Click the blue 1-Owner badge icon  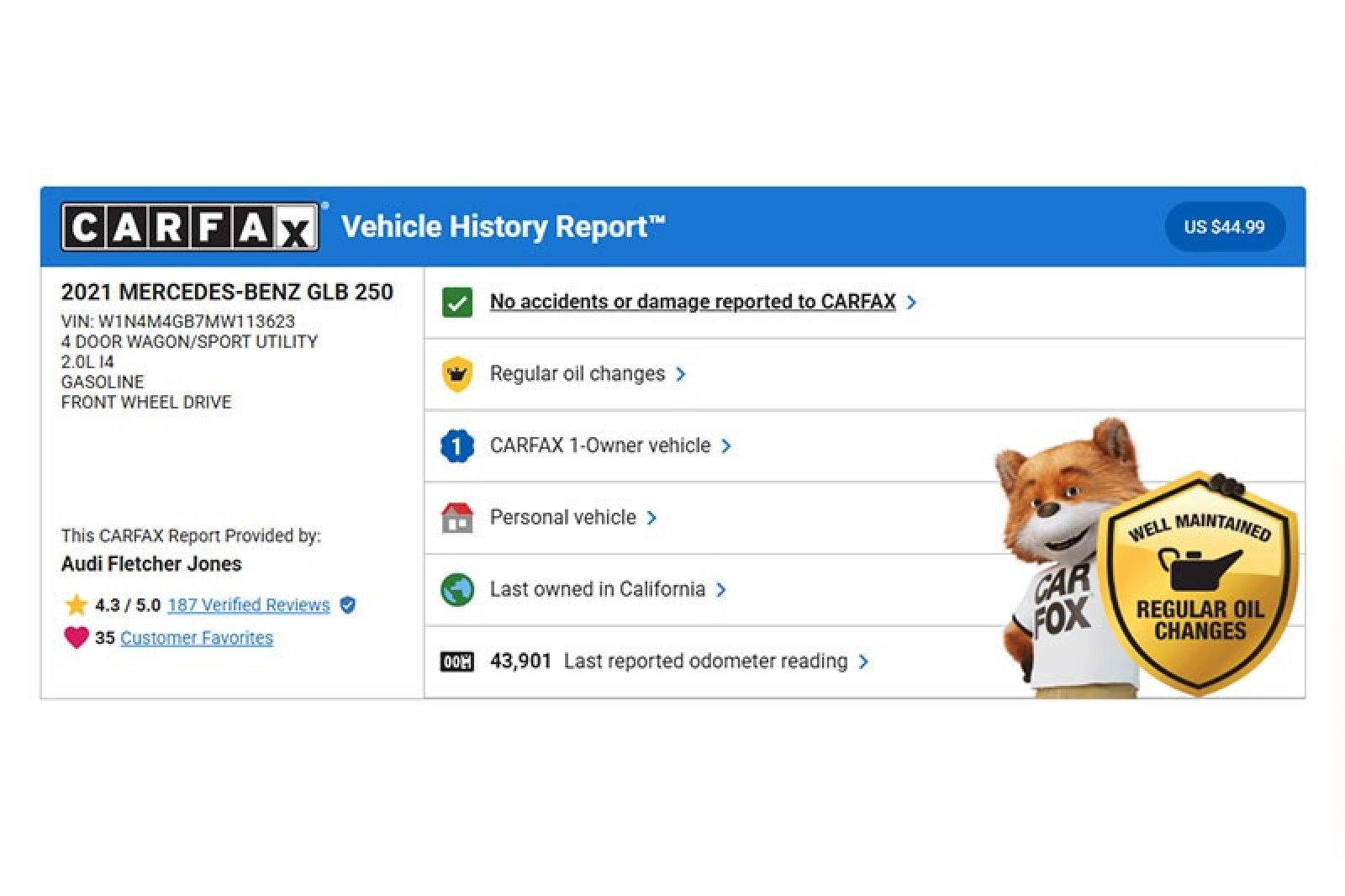tap(457, 445)
